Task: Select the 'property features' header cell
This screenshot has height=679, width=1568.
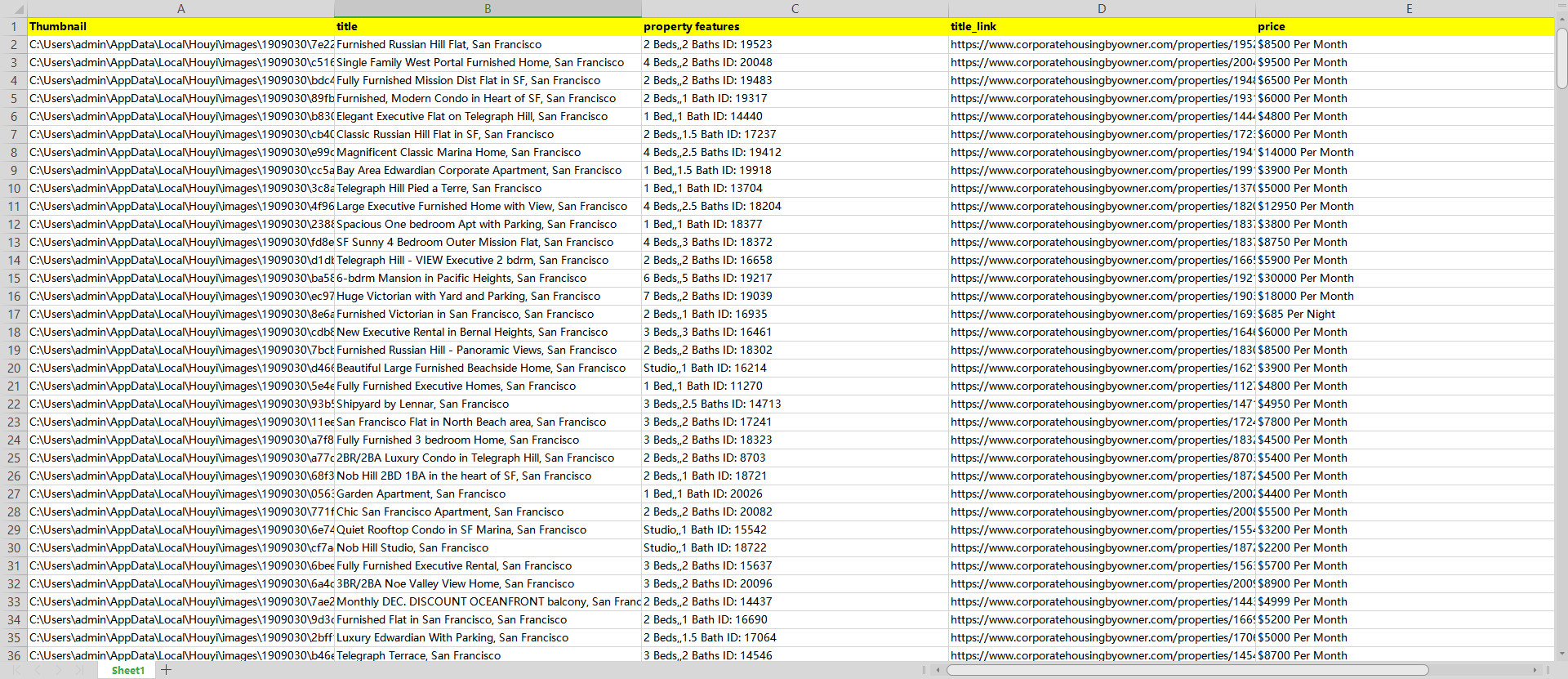Action: (x=795, y=26)
